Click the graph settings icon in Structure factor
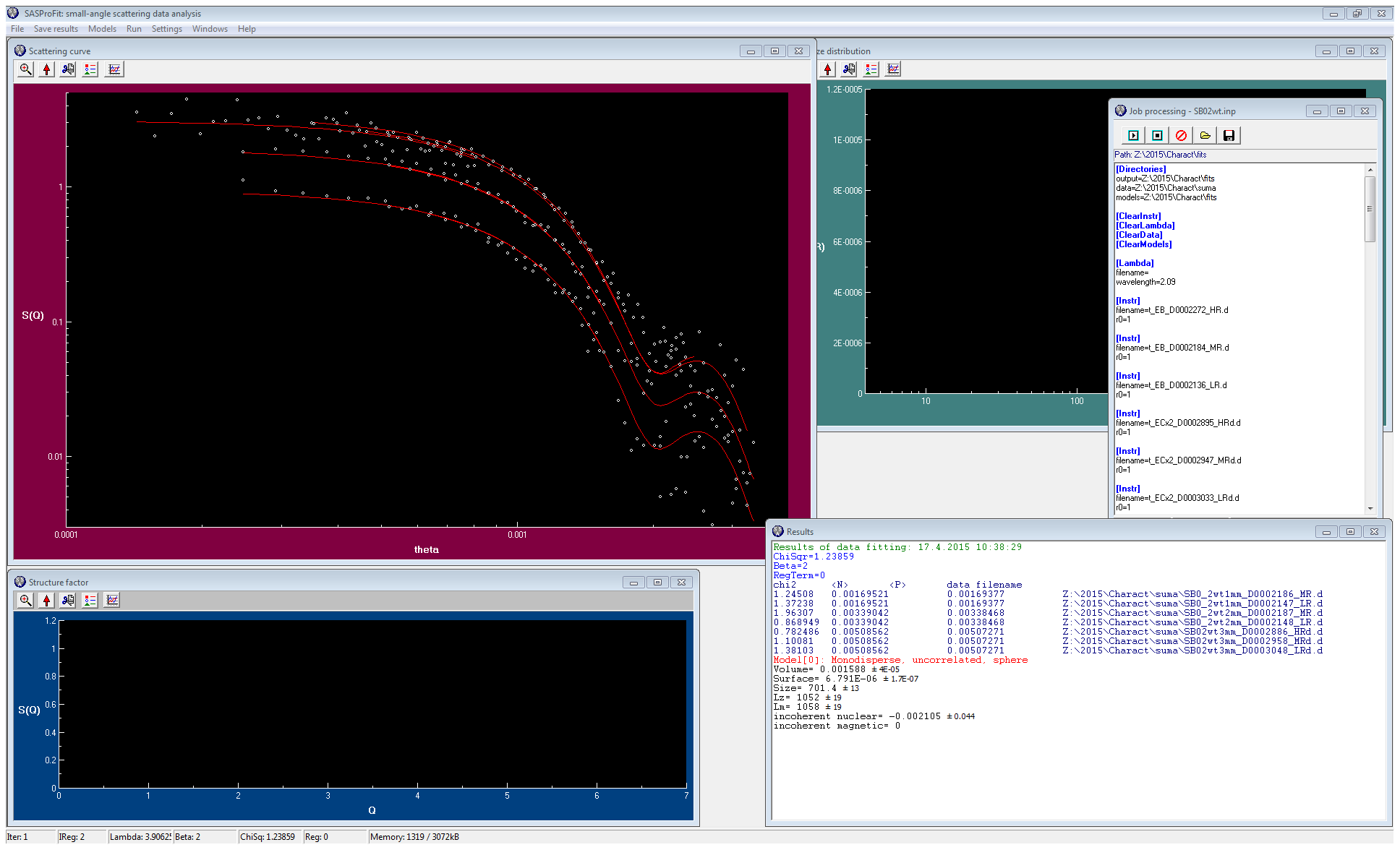Viewport: 1400px width, 850px height. coord(112,600)
